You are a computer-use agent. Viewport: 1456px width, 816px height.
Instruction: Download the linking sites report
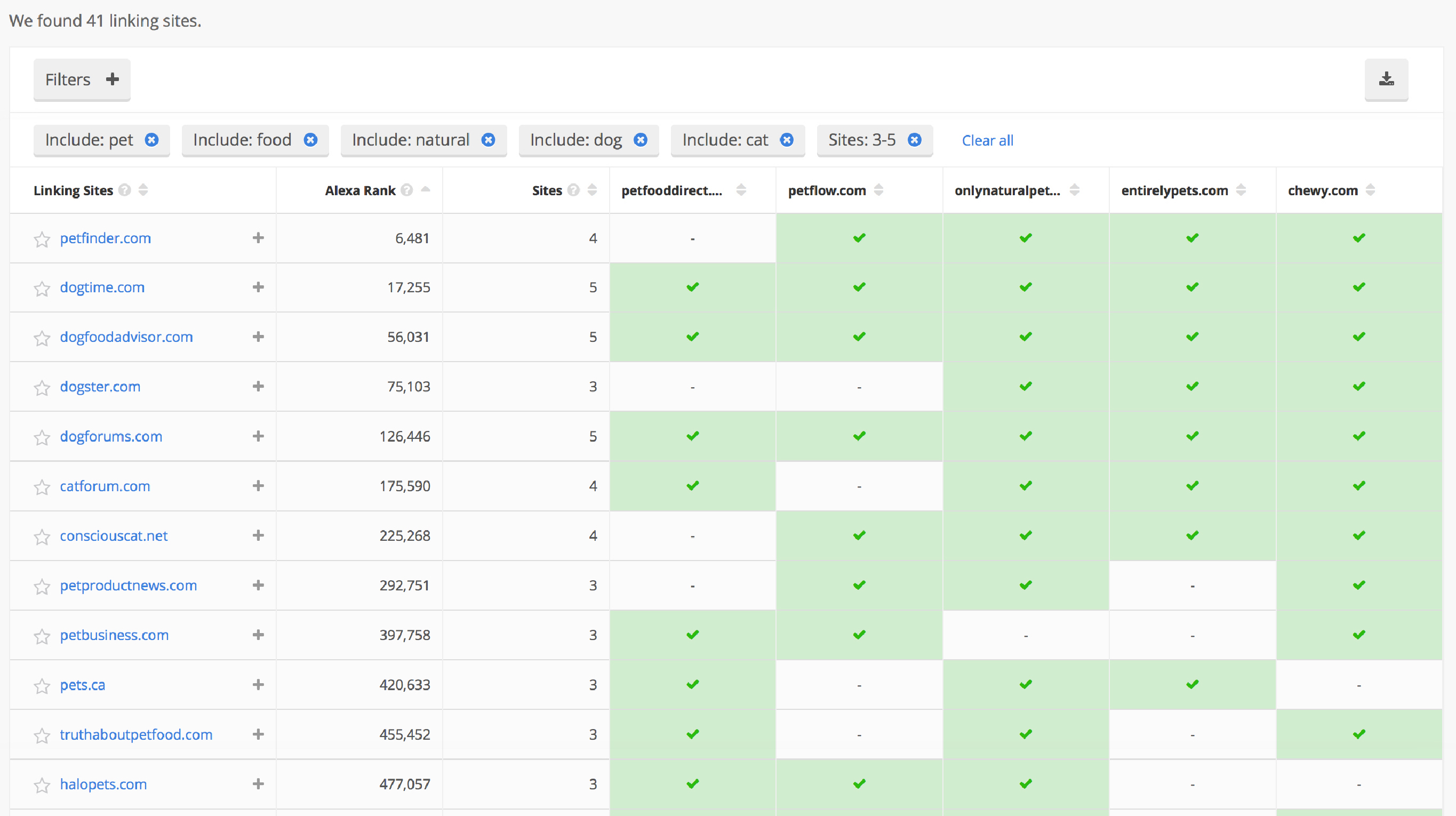[x=1386, y=79]
